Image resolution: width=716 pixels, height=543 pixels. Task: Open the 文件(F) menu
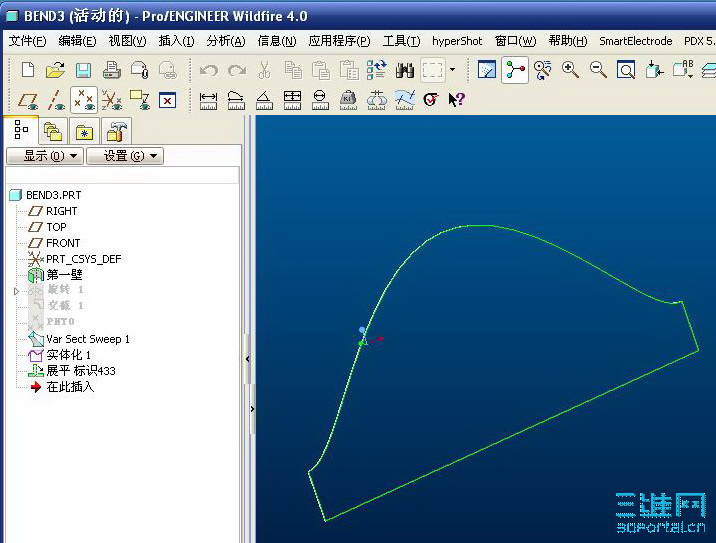[x=27, y=41]
